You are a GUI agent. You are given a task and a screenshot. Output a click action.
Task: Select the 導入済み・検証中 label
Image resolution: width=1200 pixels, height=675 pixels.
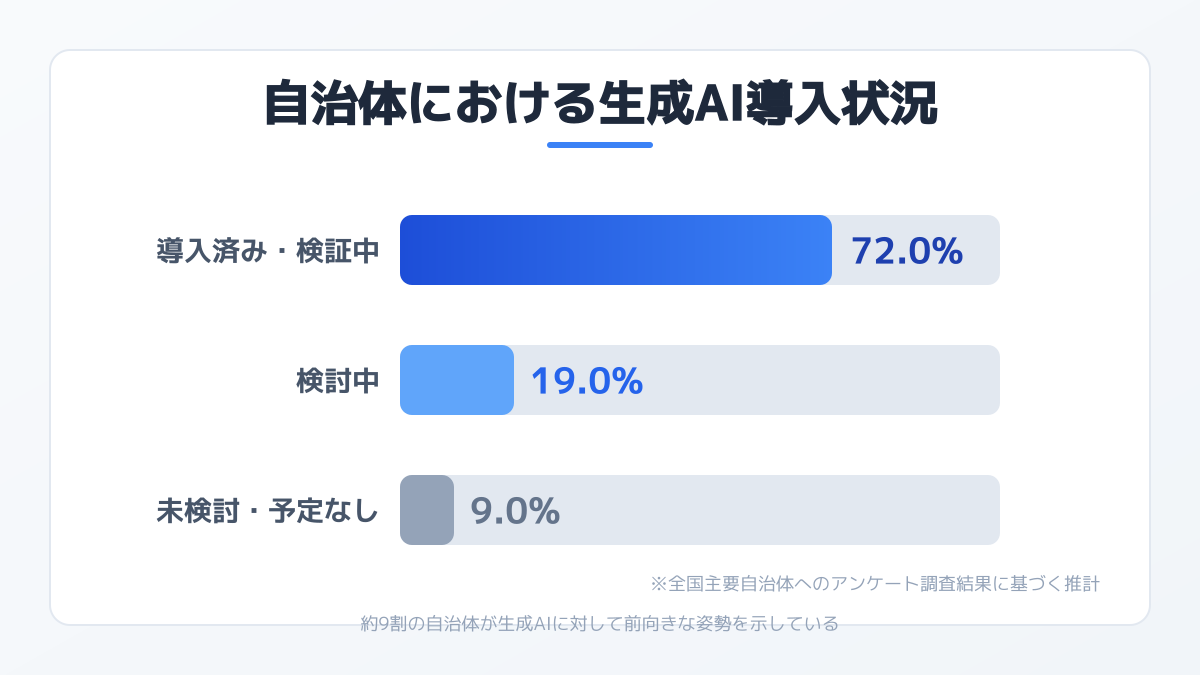tap(267, 250)
